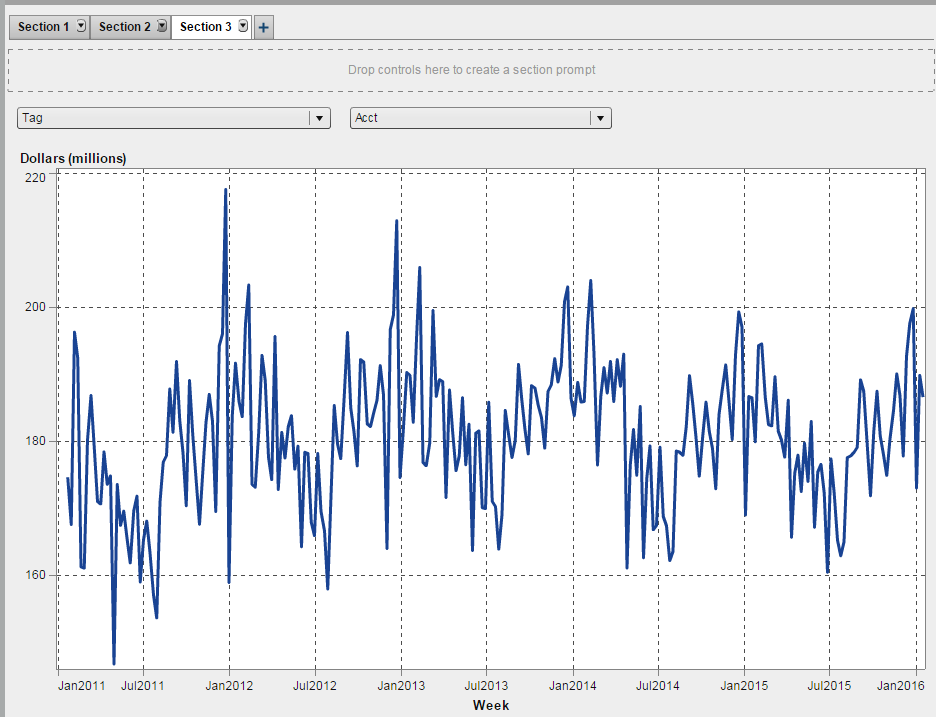The image size is (936, 717).
Task: Open the Section 2 tab menu arrow
Action: [x=162, y=27]
